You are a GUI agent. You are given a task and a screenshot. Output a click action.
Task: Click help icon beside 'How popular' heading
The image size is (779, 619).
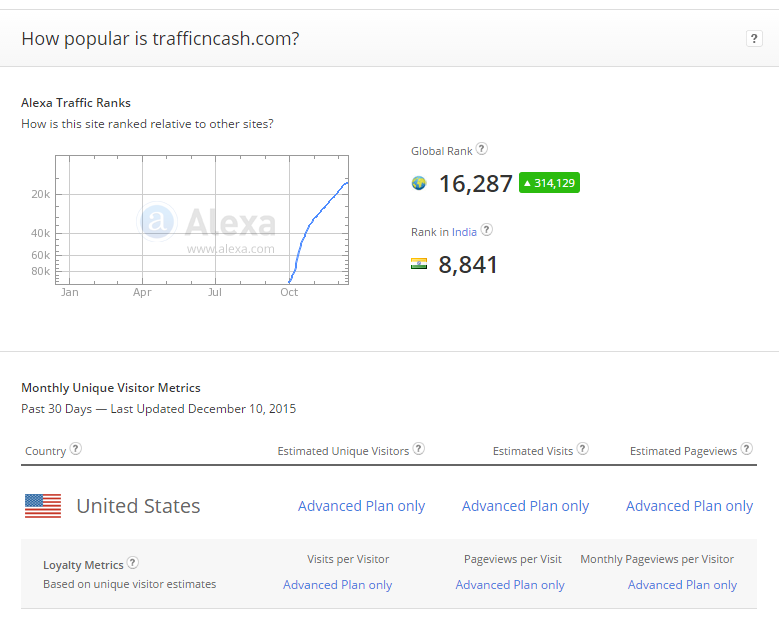754,39
